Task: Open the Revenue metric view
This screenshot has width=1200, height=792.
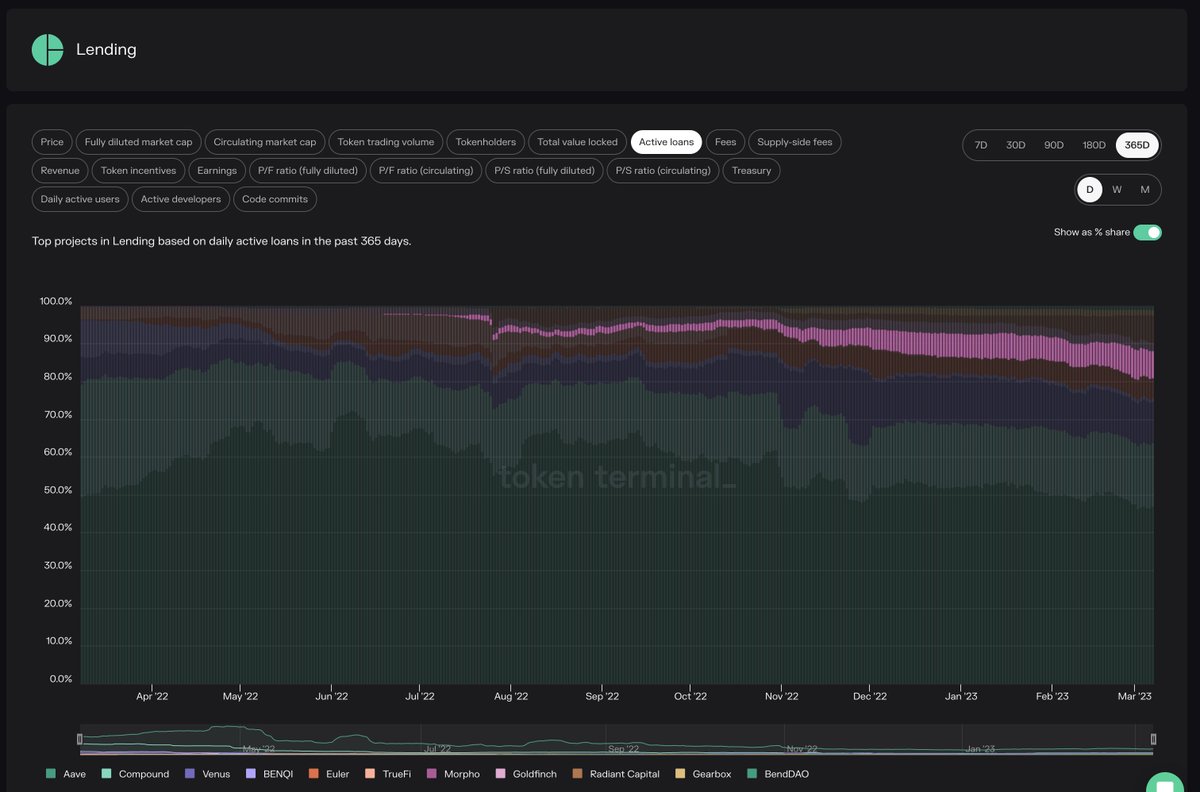Action: click(59, 170)
